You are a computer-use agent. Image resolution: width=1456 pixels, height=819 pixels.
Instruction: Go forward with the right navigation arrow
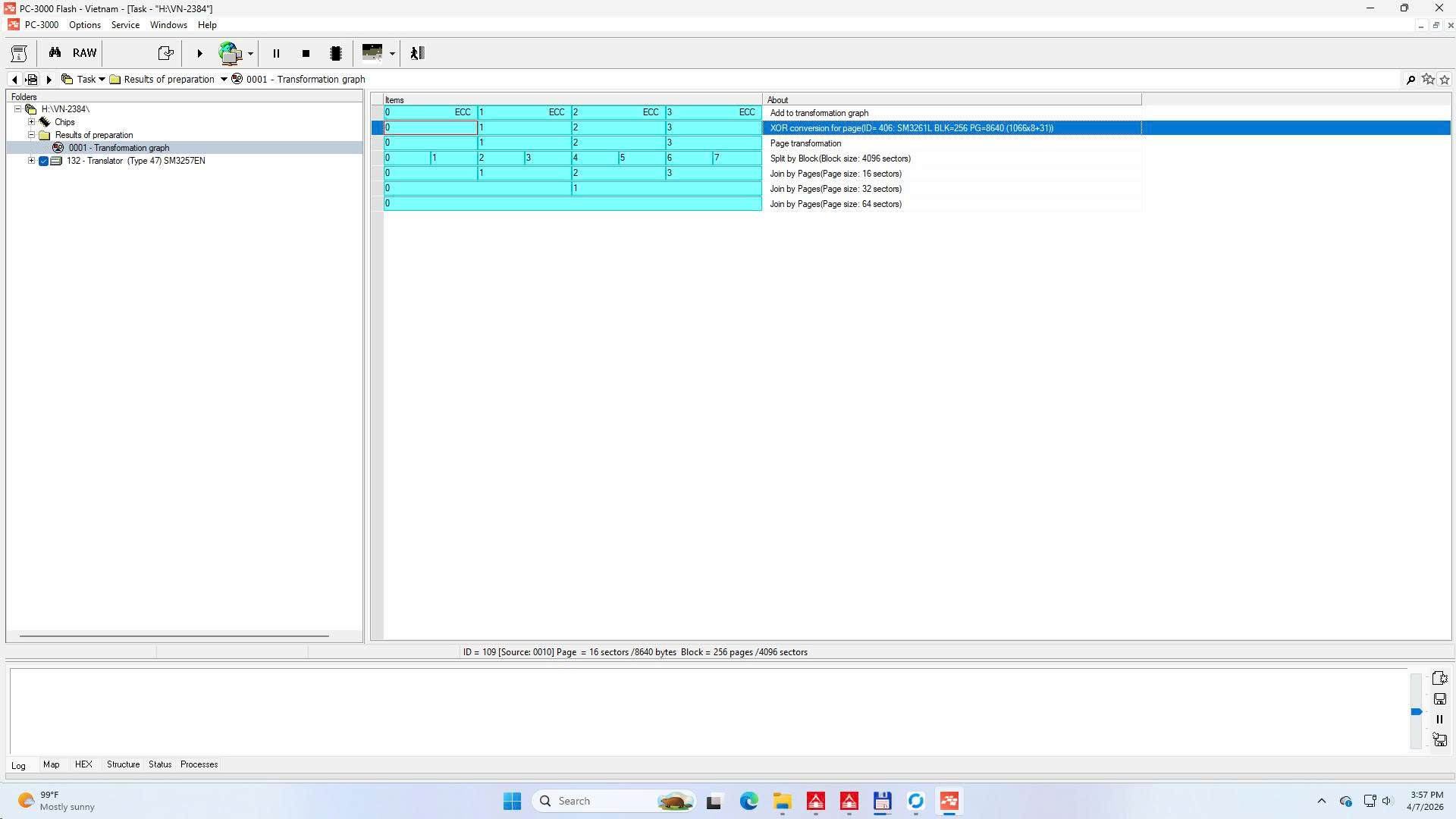(49, 79)
